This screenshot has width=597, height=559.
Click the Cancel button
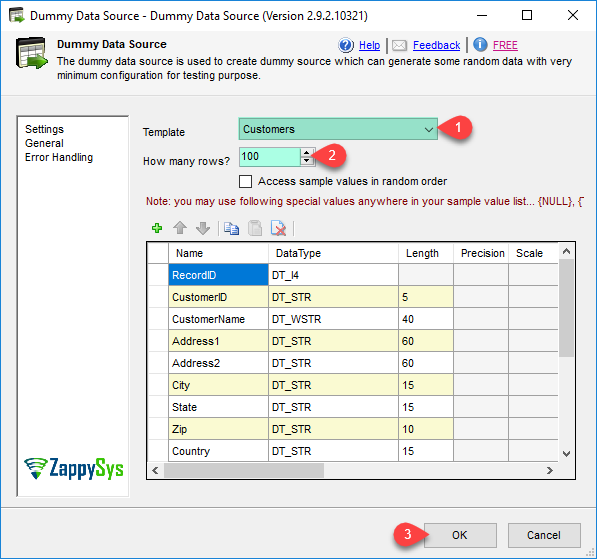click(544, 535)
